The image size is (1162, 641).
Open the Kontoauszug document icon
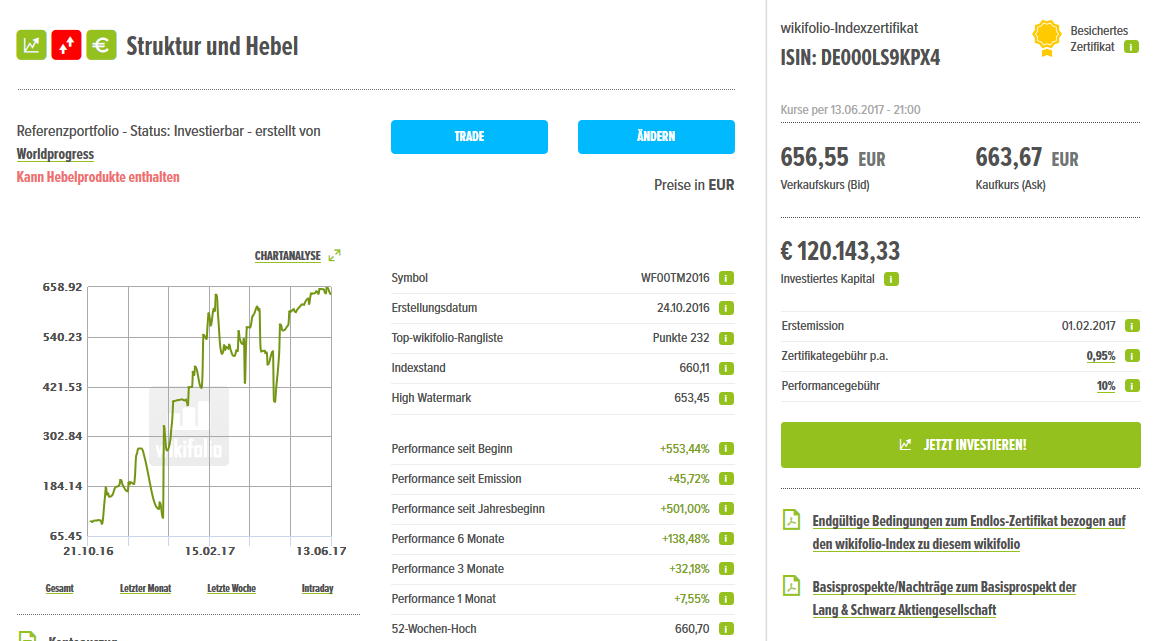[26, 636]
